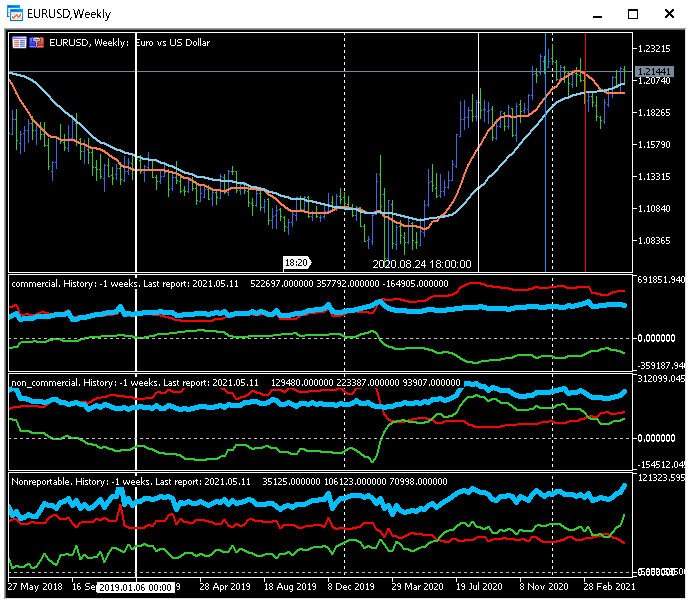Click the 312099.045 non_commercial scale value
This screenshot has width=688, height=602.
(660, 379)
